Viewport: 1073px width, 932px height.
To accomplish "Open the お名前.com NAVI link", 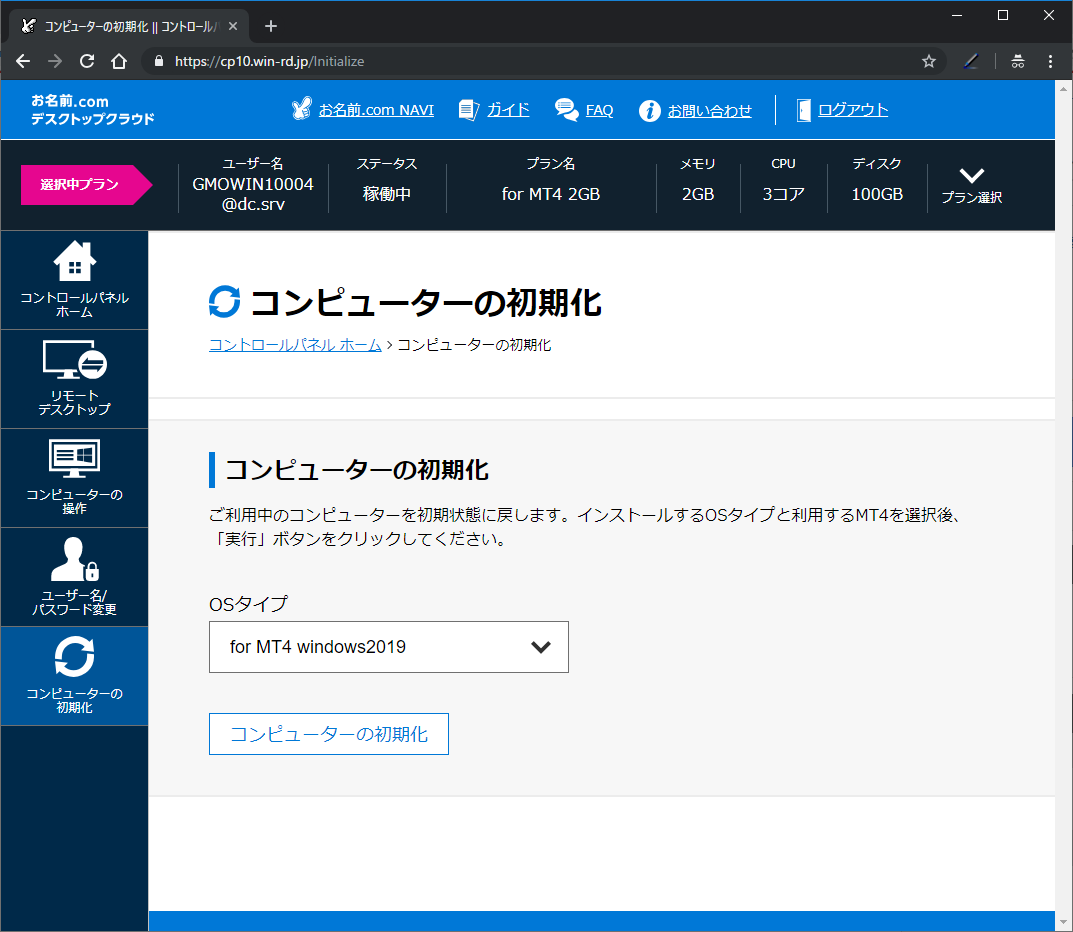I will click(x=376, y=110).
